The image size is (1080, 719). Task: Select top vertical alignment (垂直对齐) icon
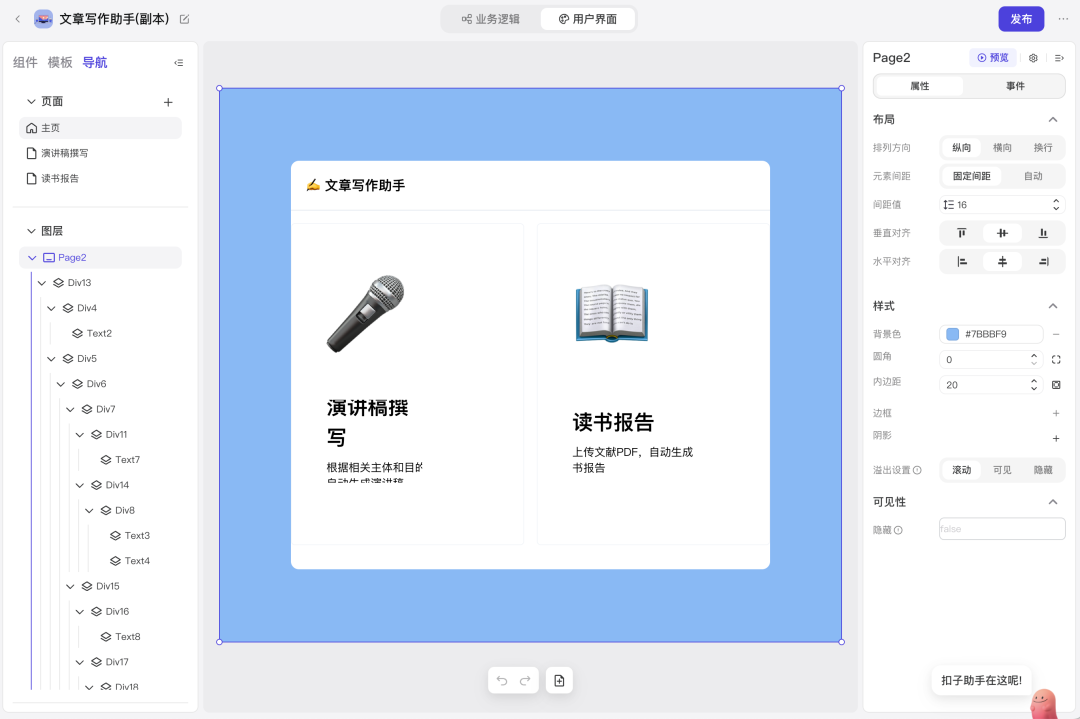[x=961, y=232]
